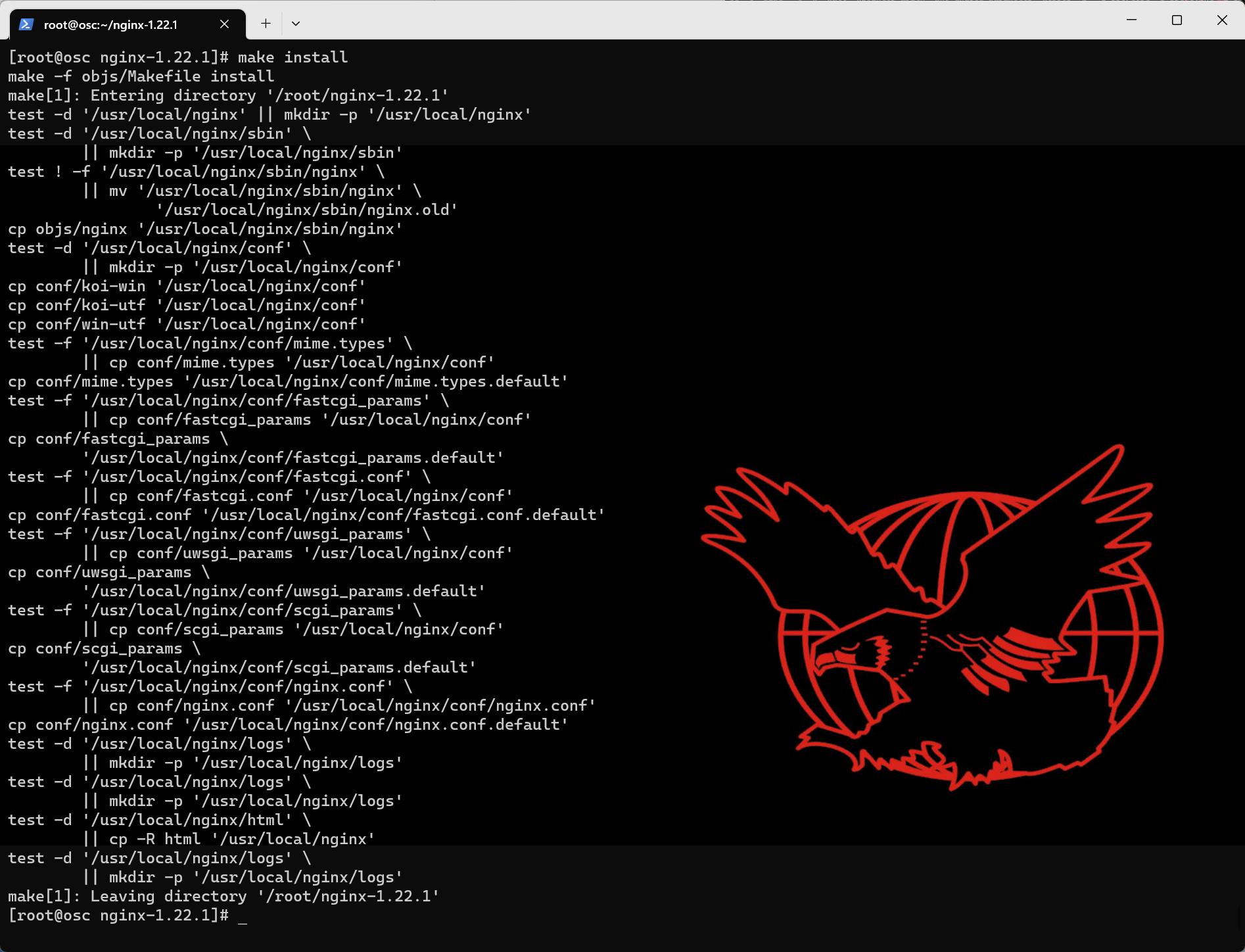Click the '|| cp conf/uwsgi_params' line
Viewport: 1245px width, 952px height.
(298, 553)
